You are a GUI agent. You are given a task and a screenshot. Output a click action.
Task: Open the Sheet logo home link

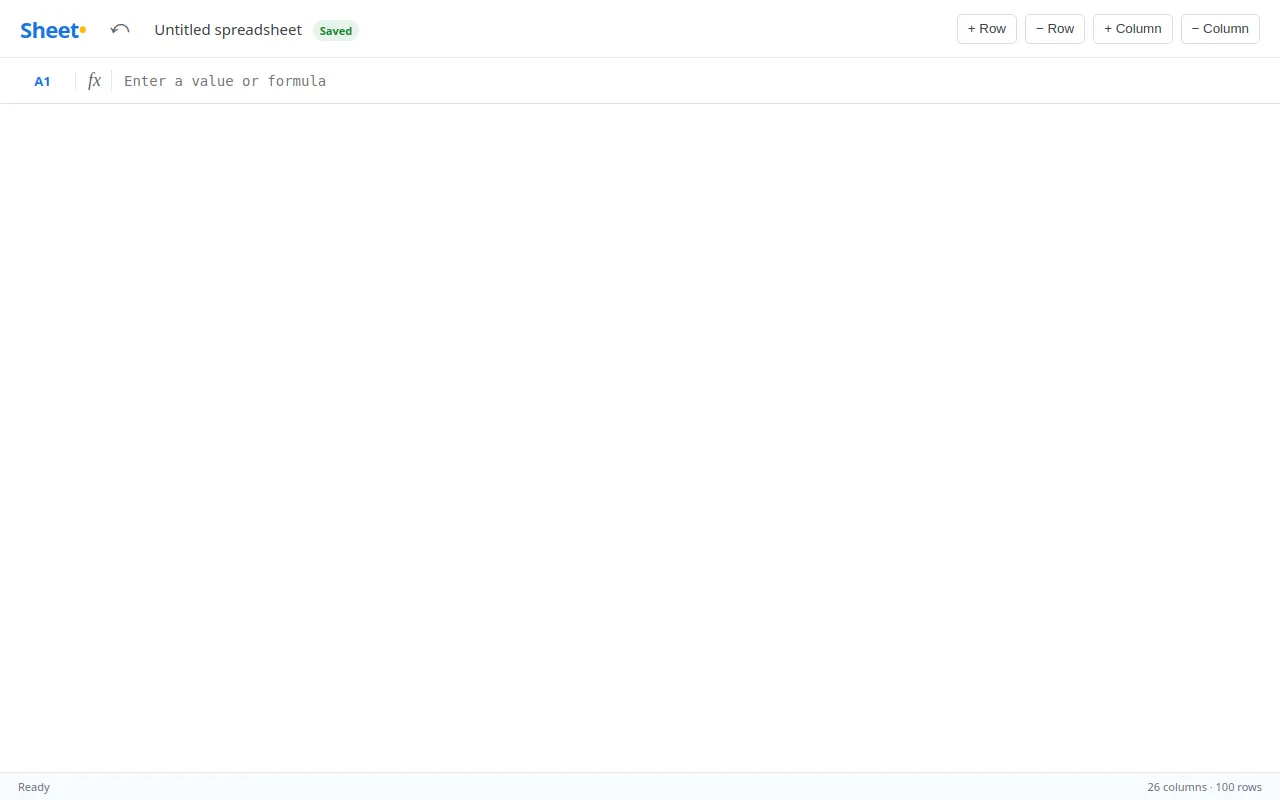click(x=53, y=30)
